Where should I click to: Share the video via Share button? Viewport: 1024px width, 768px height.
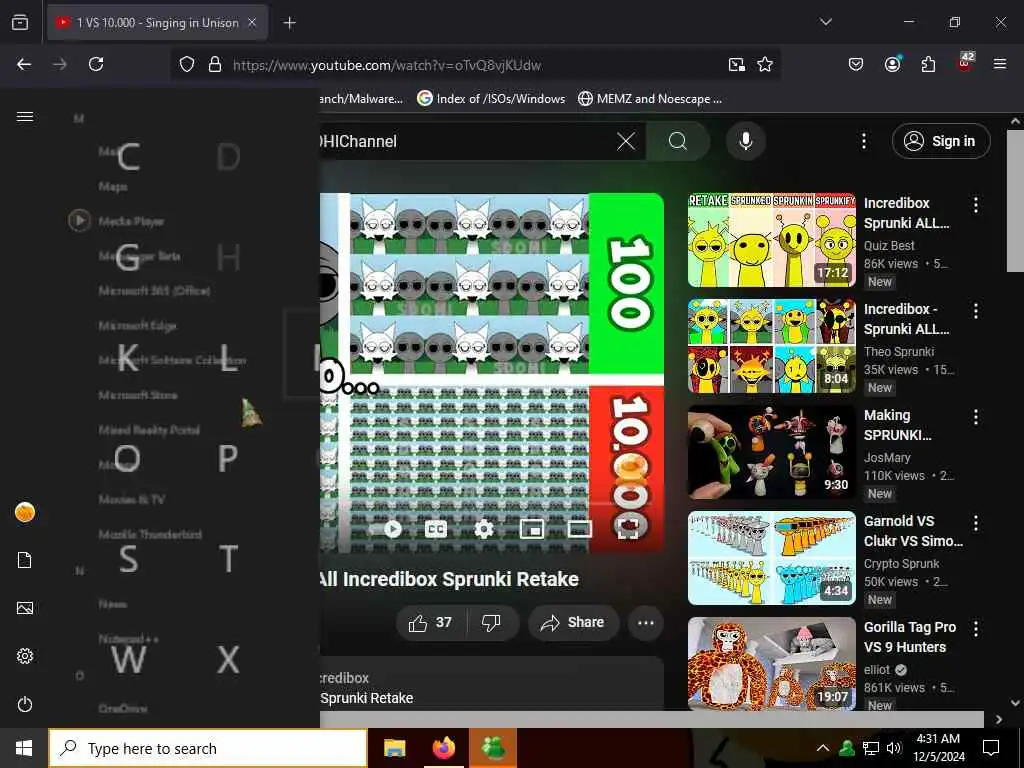(x=572, y=623)
